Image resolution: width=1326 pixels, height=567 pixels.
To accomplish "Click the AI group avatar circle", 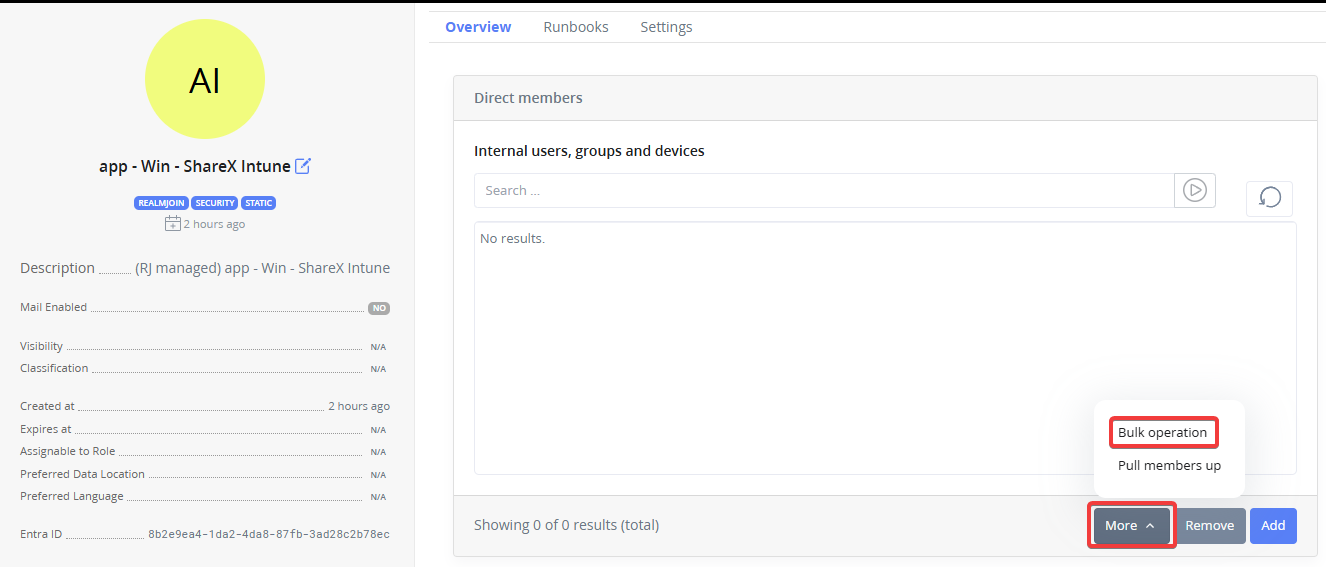I will (x=205, y=81).
